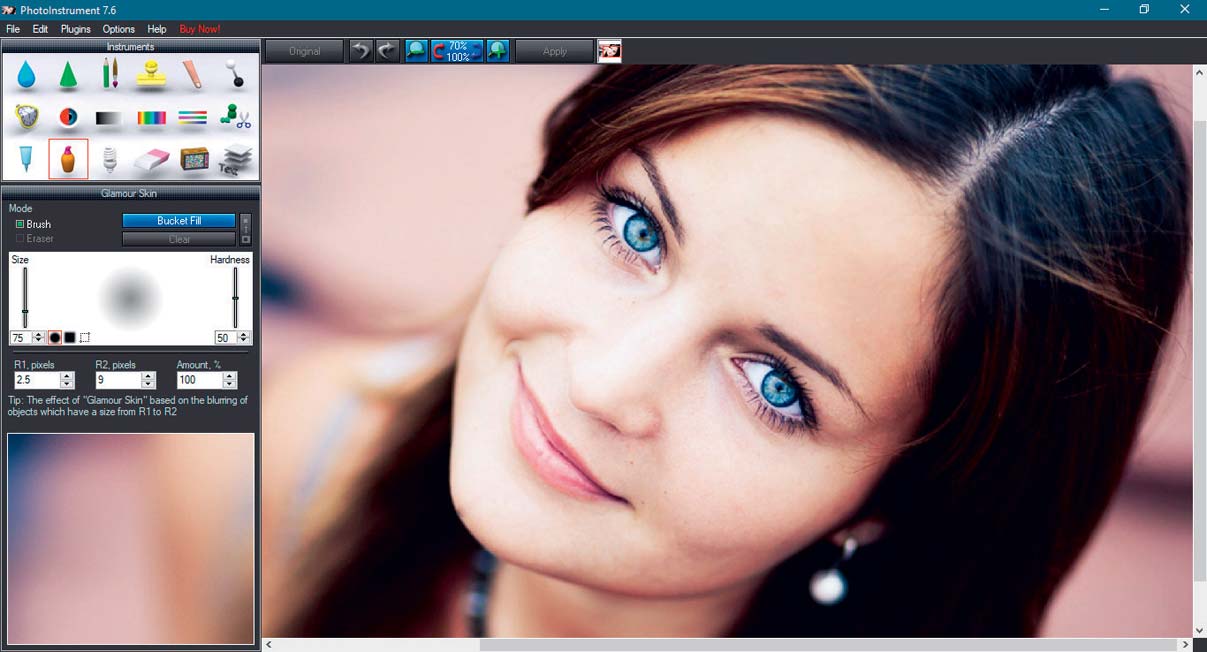Open the Layers and Text tool
The image size is (1207, 652).
[234, 159]
